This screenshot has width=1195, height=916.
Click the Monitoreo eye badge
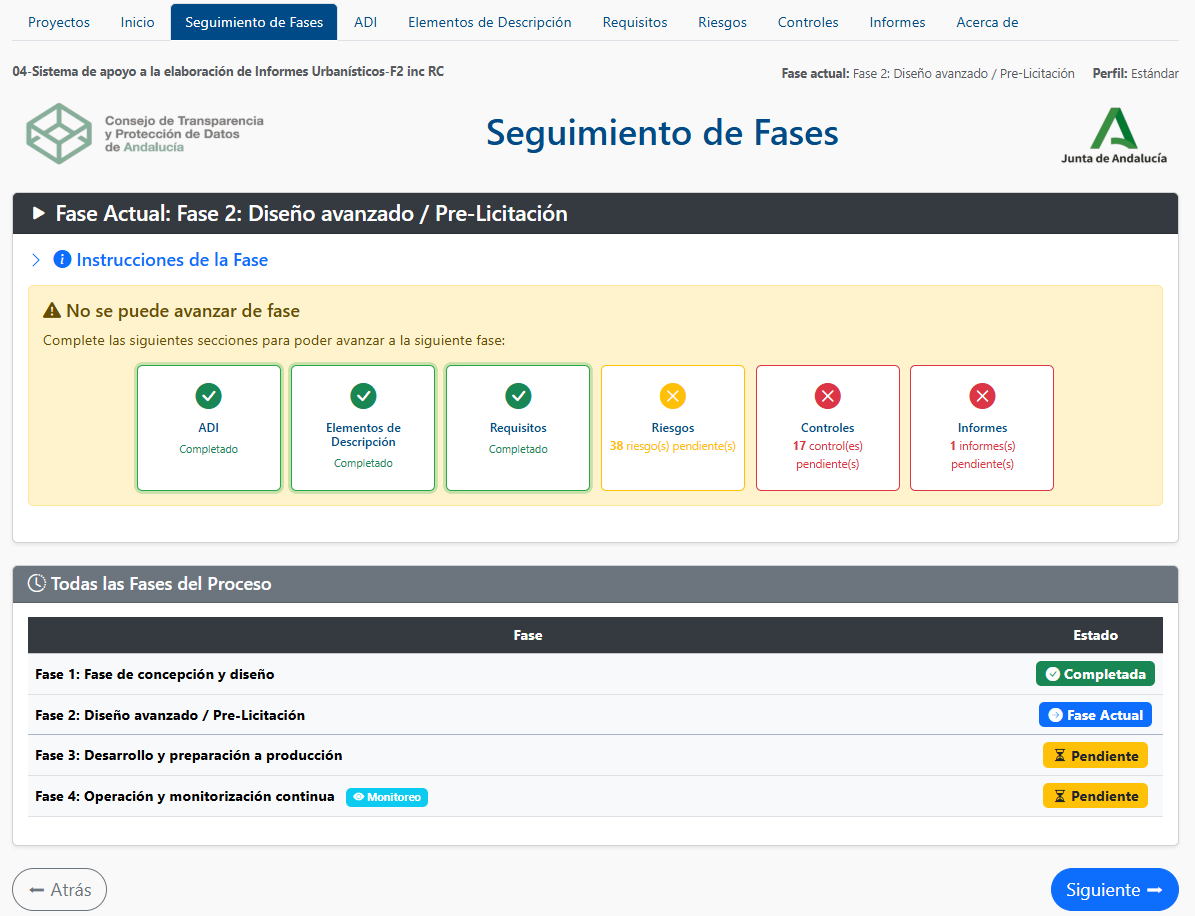386,797
